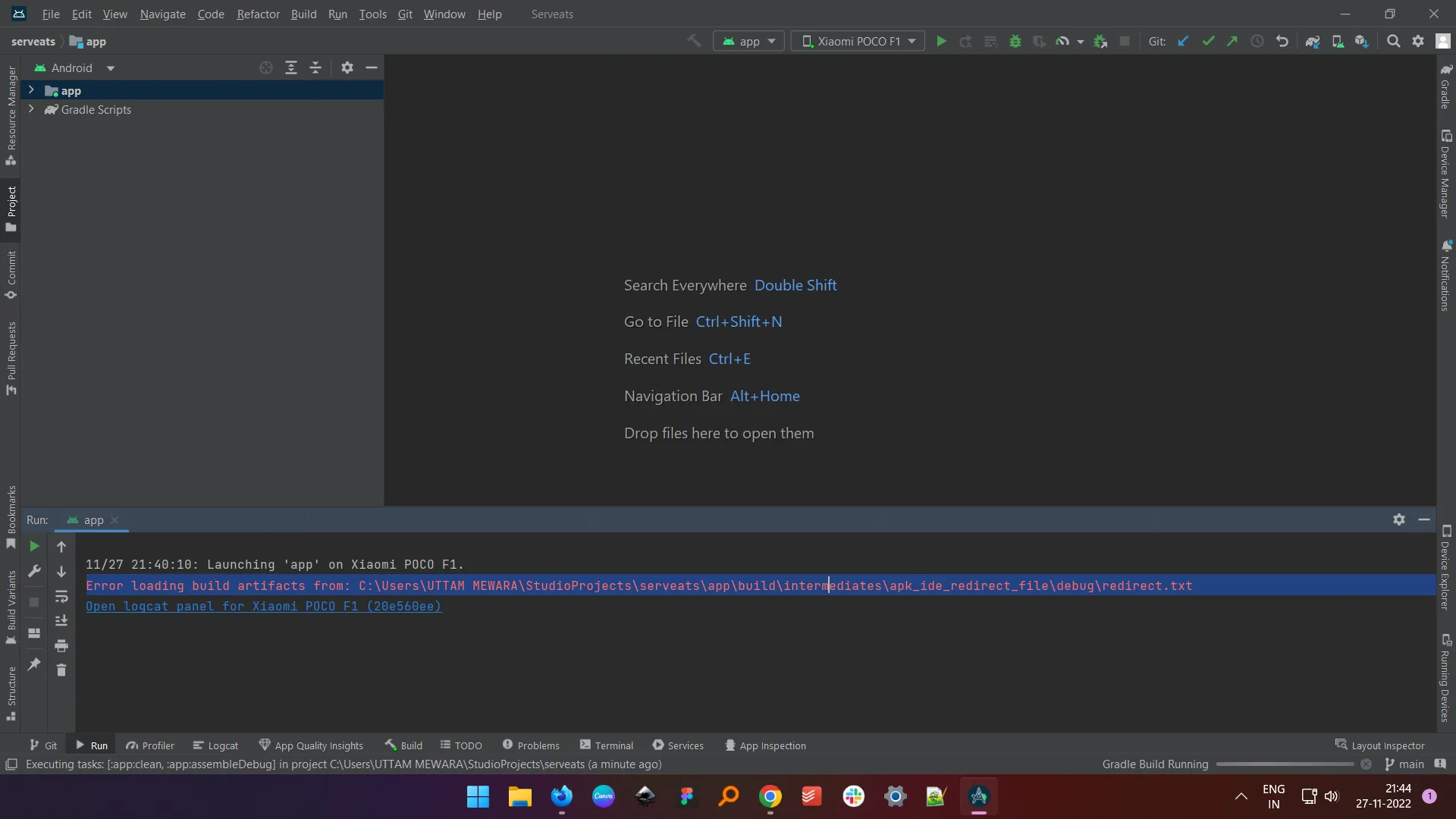Click the Debug app bug icon
Screen dimensions: 1456x819
(1015, 42)
